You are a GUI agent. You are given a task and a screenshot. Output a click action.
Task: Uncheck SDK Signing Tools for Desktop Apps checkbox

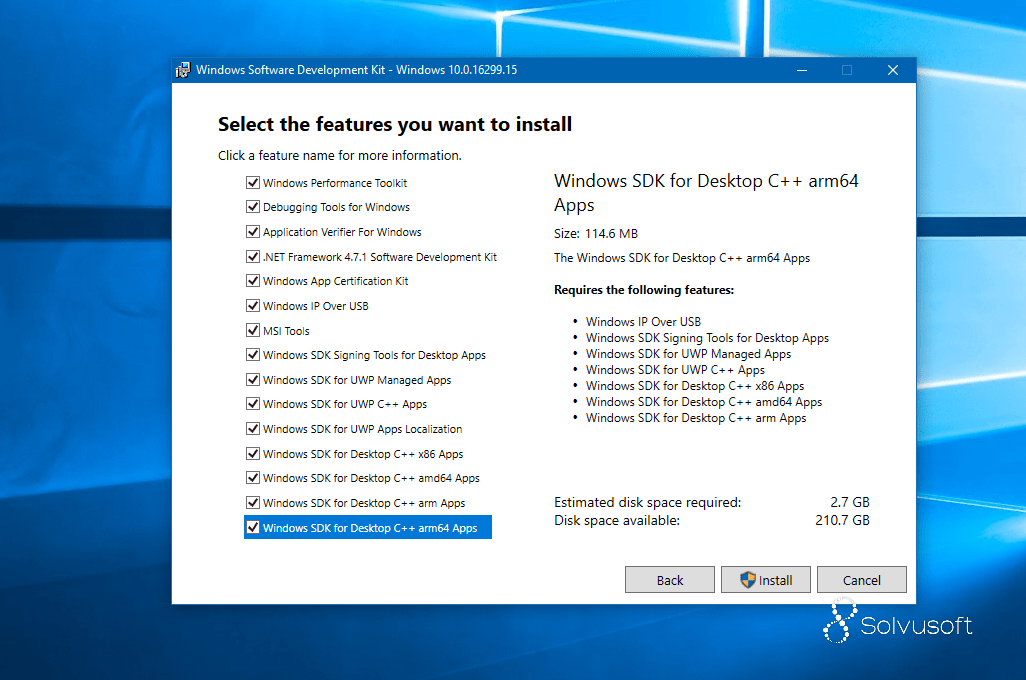pyautogui.click(x=253, y=355)
